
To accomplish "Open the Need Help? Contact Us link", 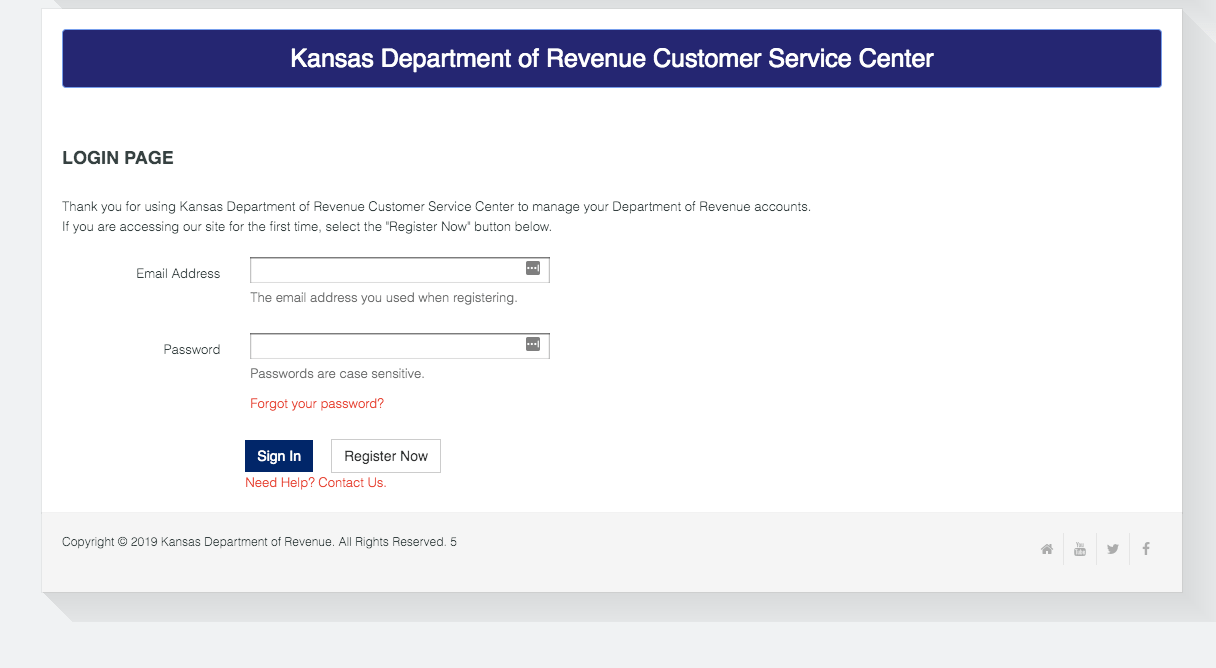I will click(x=316, y=483).
